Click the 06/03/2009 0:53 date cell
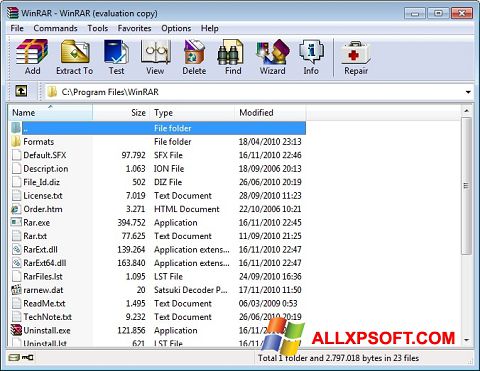The image size is (480, 371). 268,303
